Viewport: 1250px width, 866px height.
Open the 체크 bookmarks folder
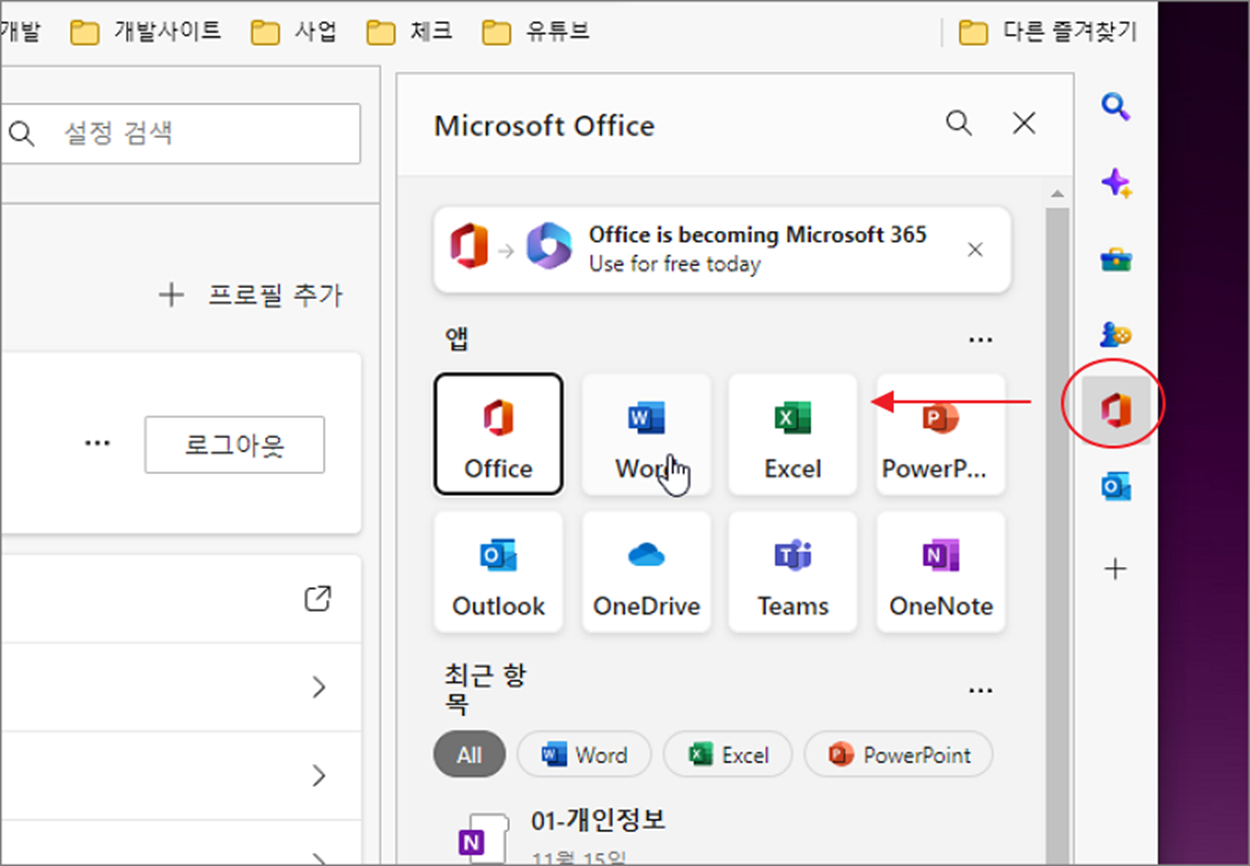(x=410, y=32)
